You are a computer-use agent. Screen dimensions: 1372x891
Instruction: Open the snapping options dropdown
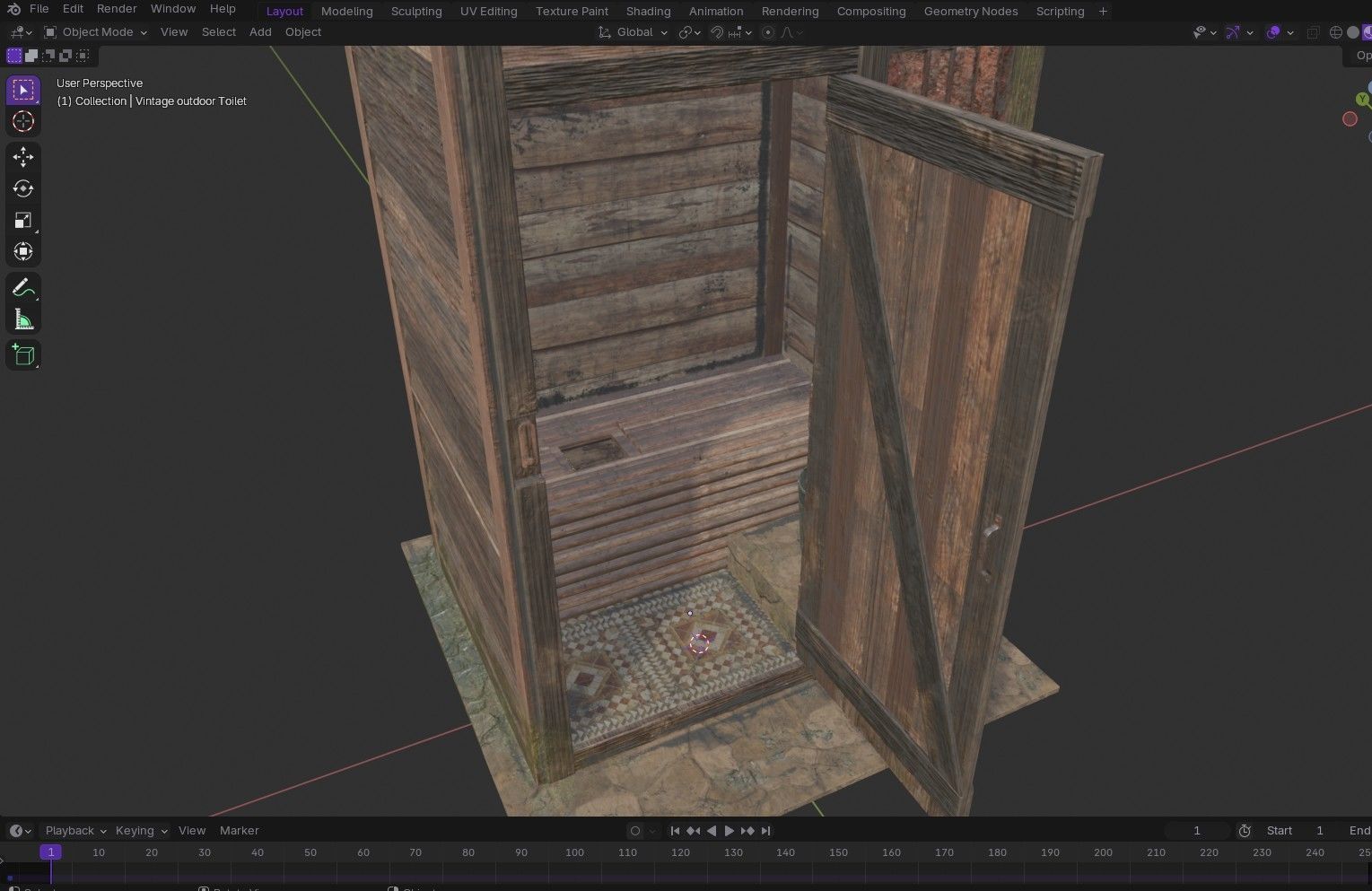(741, 32)
